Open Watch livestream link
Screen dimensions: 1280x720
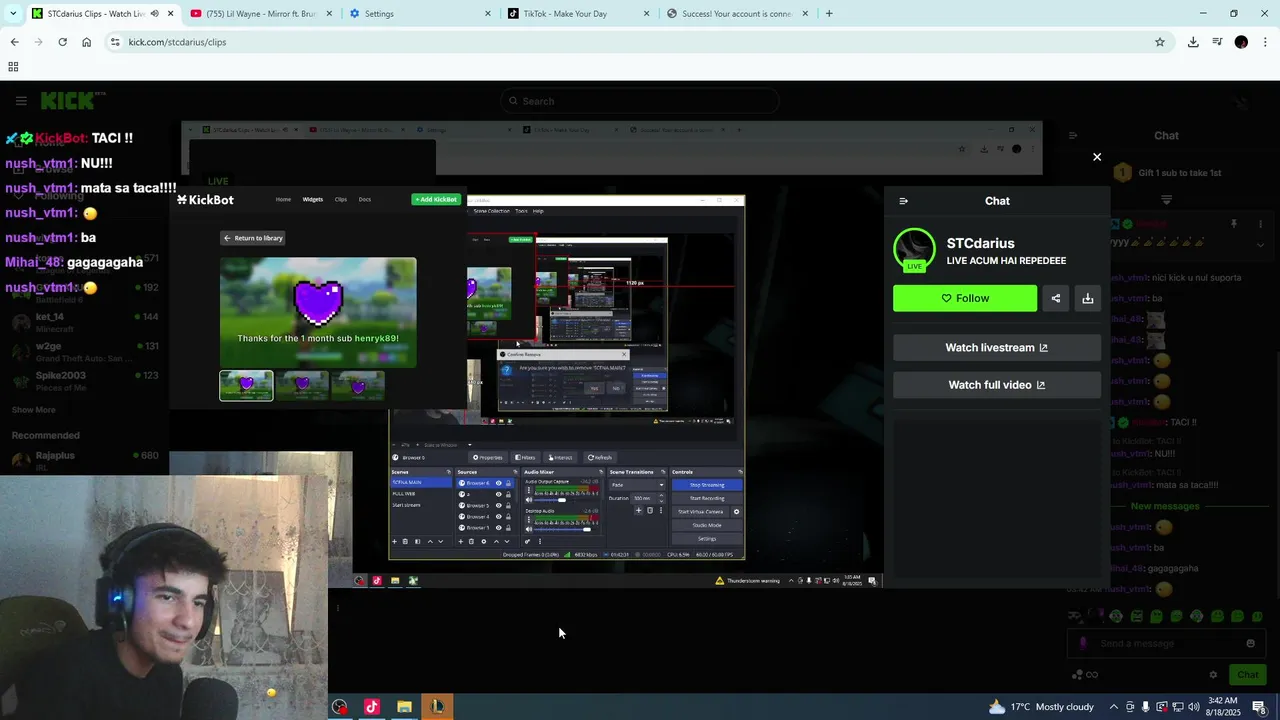(x=997, y=348)
